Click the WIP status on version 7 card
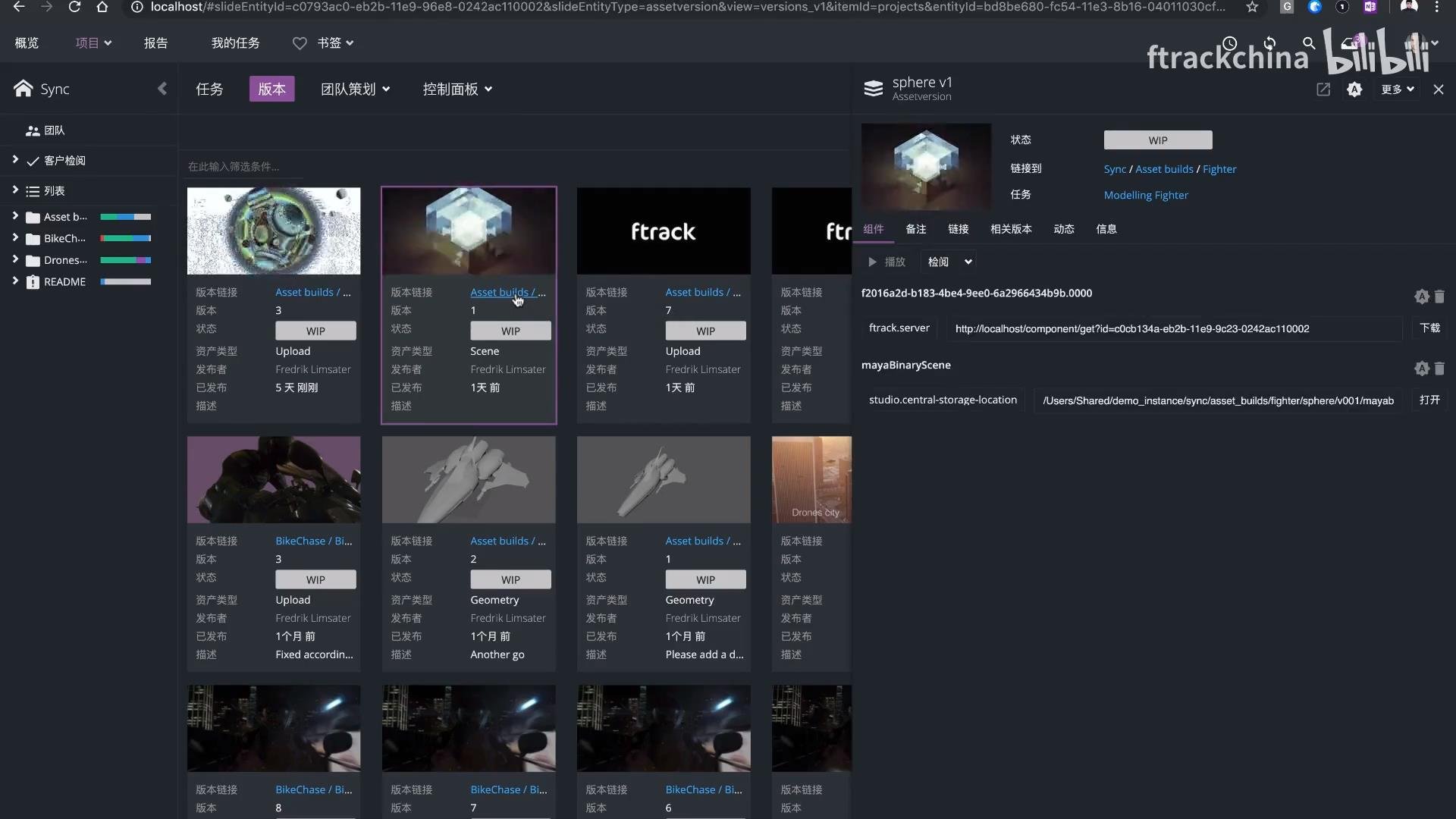 [705, 331]
